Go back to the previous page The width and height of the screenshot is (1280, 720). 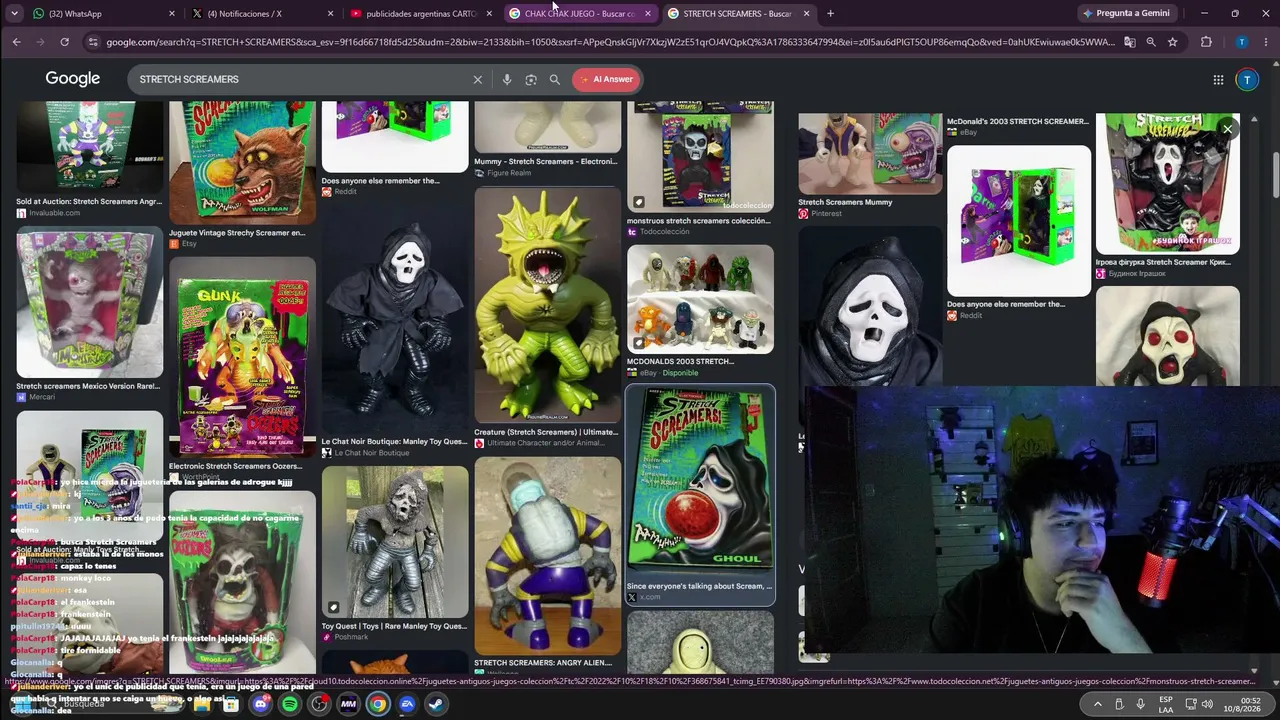click(x=16, y=42)
